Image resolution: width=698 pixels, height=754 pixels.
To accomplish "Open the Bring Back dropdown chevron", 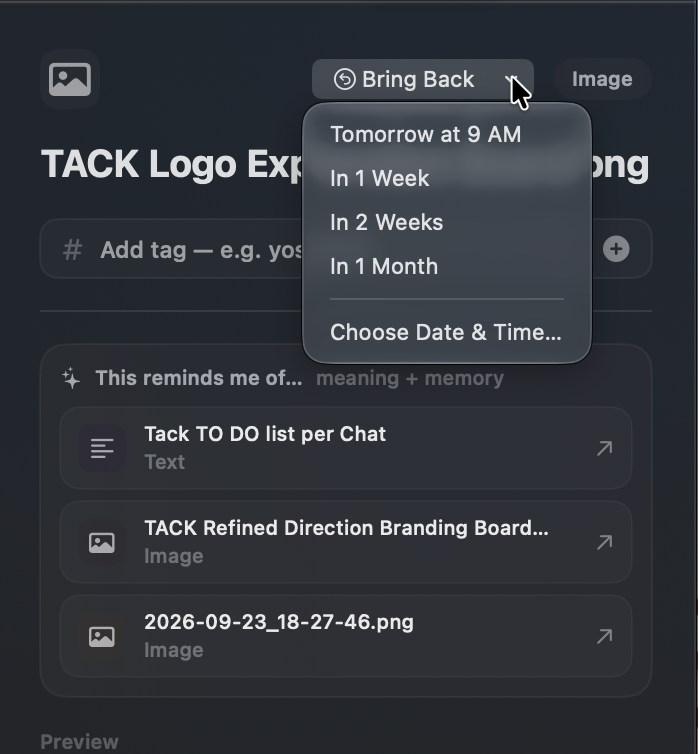I will [x=511, y=79].
